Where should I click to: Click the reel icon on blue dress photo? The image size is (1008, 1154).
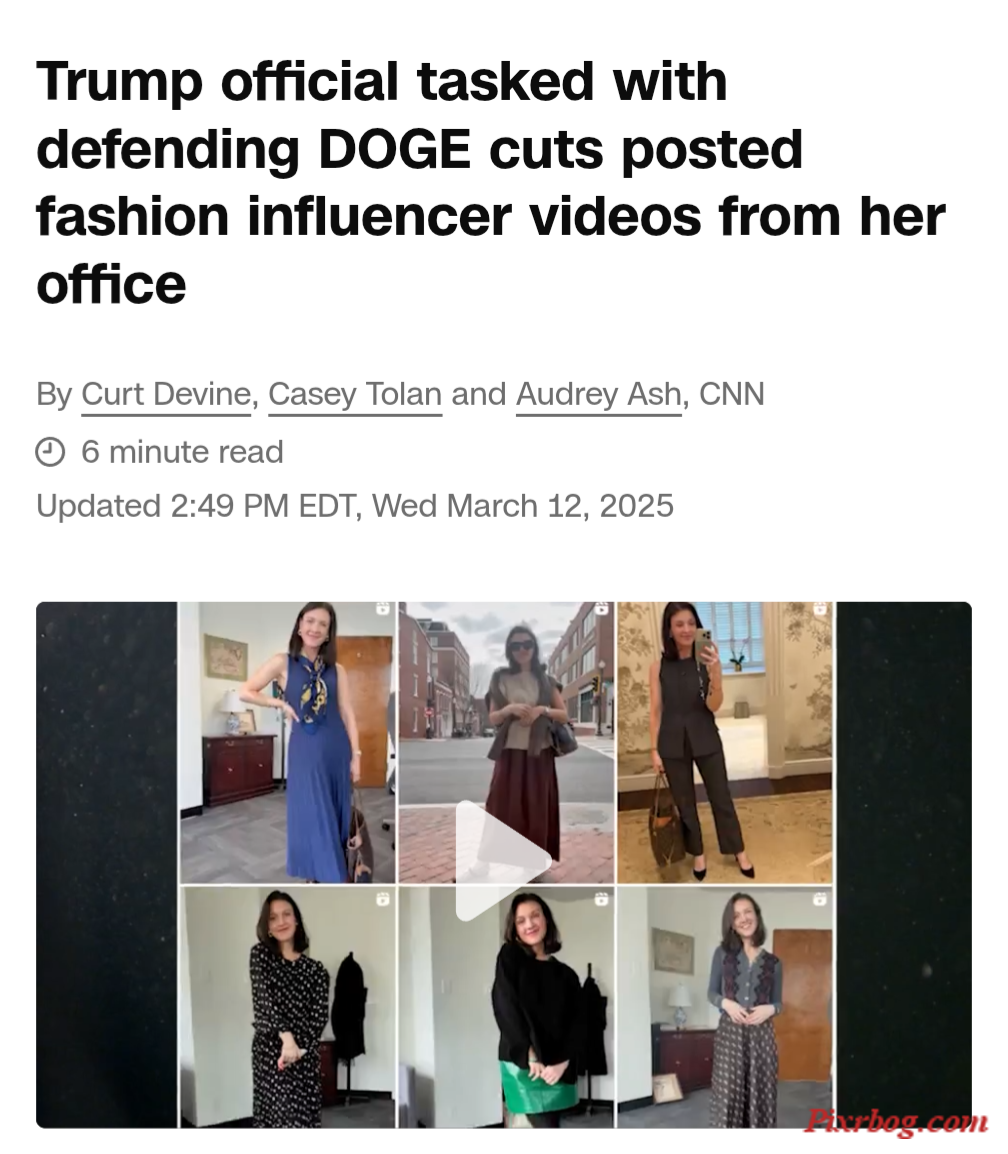click(383, 609)
